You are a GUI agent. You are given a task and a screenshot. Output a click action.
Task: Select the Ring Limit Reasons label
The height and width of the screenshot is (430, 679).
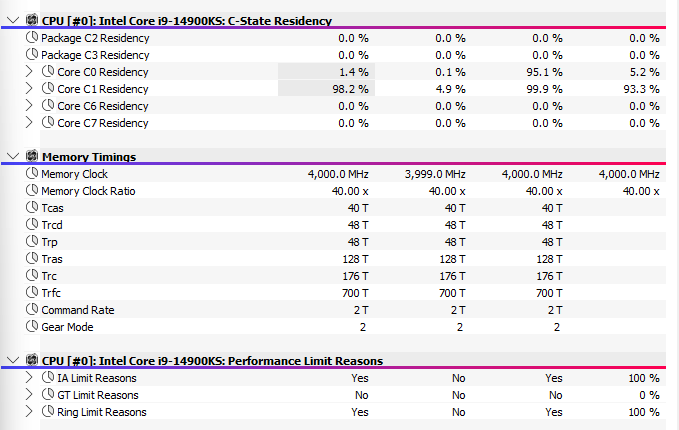[x=102, y=412]
